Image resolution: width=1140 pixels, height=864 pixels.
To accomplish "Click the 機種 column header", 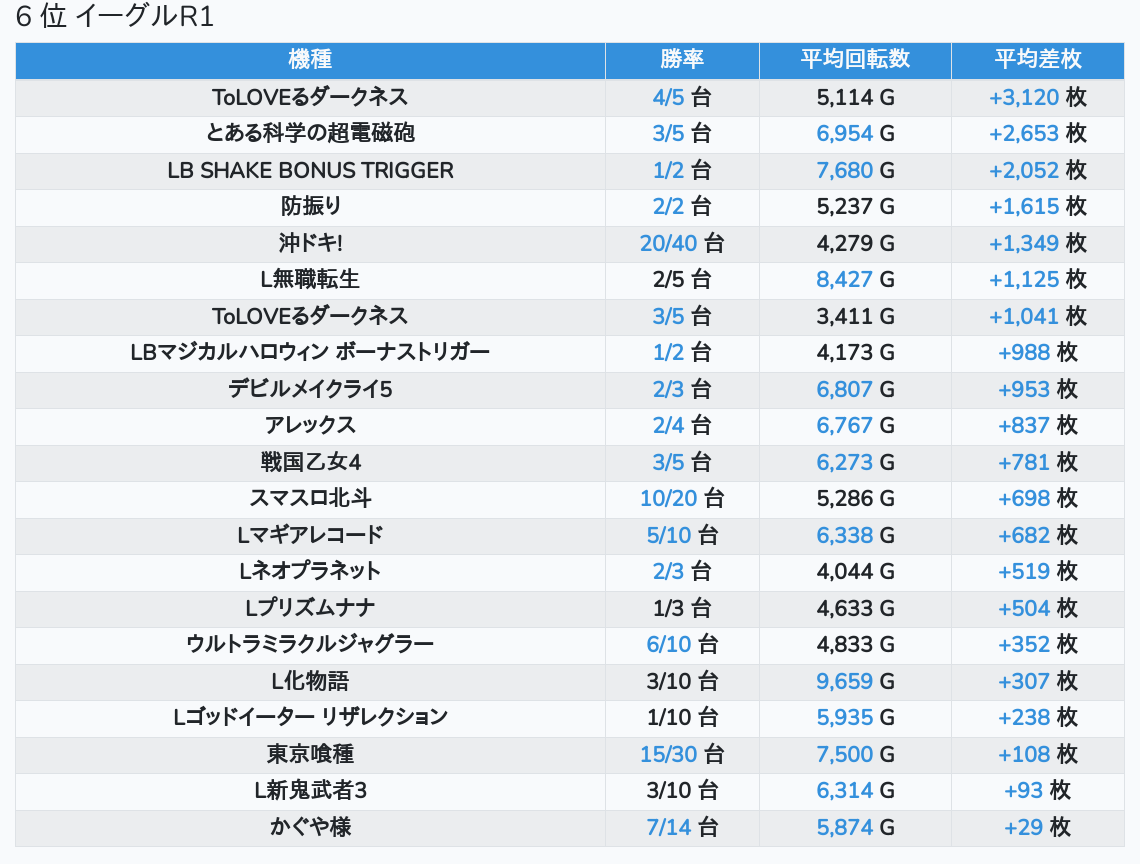I will pyautogui.click(x=310, y=60).
